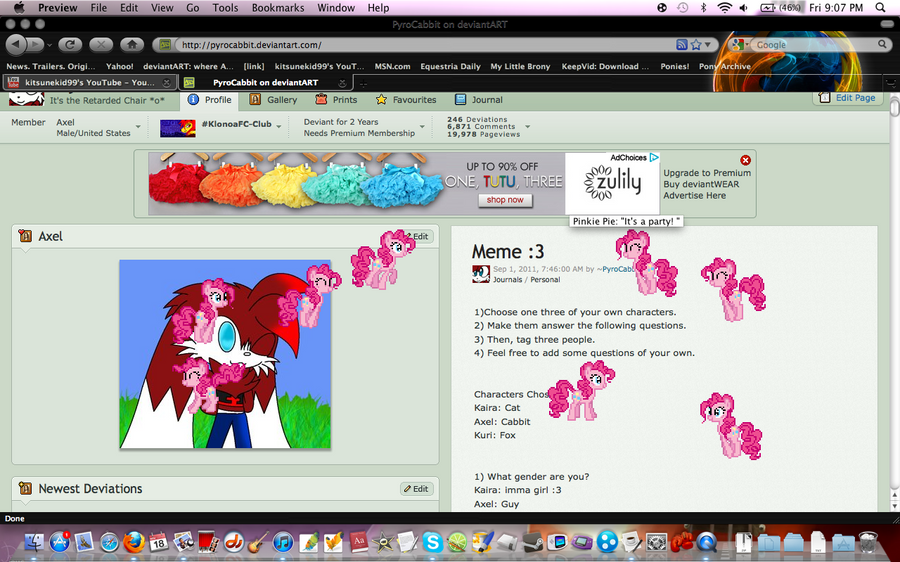Image resolution: width=900 pixels, height=562 pixels.
Task: Click the Google search field
Action: [815, 45]
